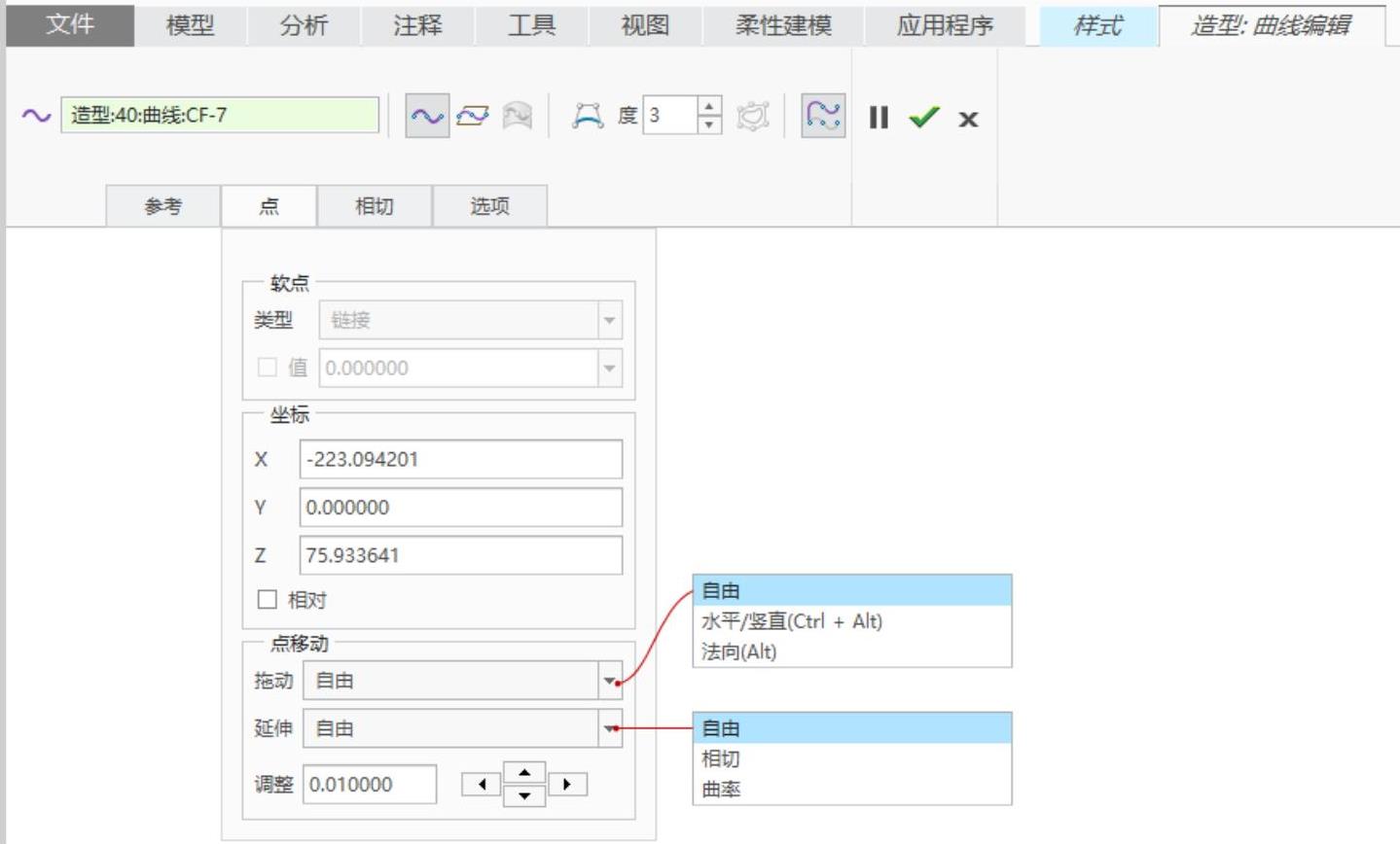
Task: Click the control points curve icon
Action: click(587, 117)
